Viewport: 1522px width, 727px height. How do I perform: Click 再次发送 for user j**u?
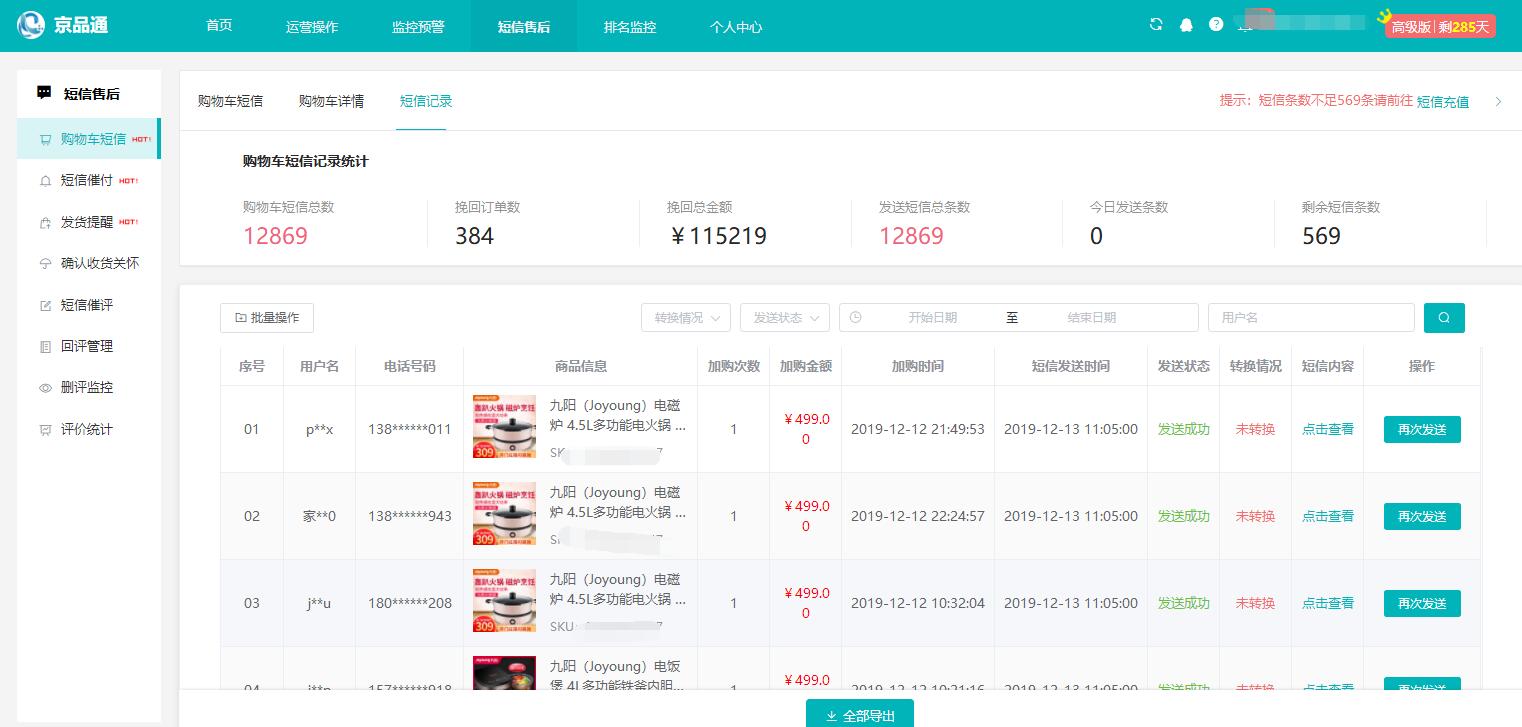coord(1422,603)
